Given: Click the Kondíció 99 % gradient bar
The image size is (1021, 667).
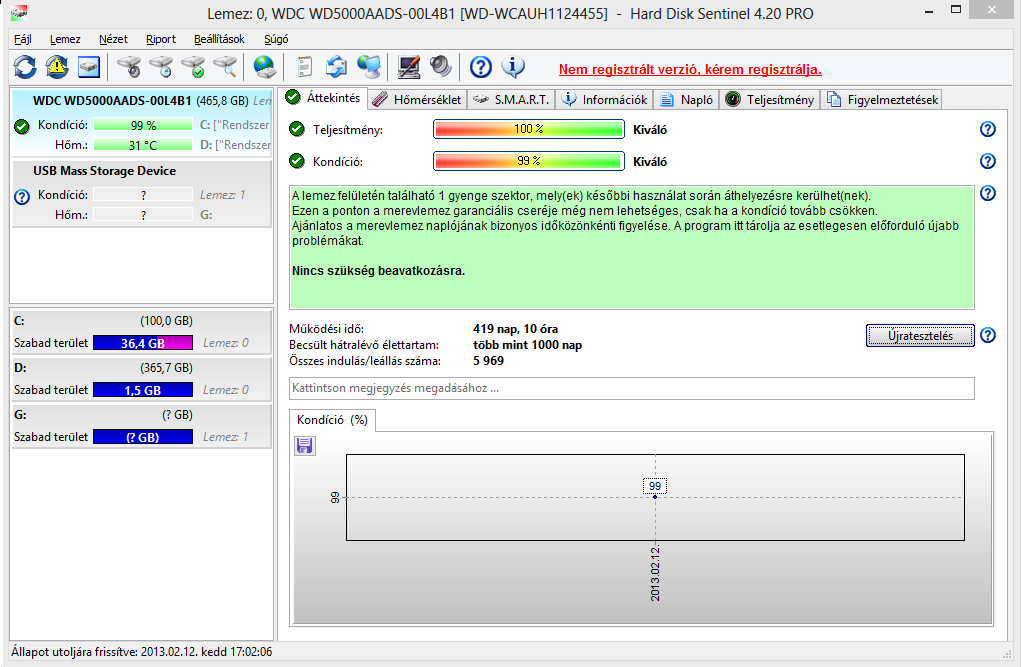Looking at the screenshot, I should click(x=529, y=161).
